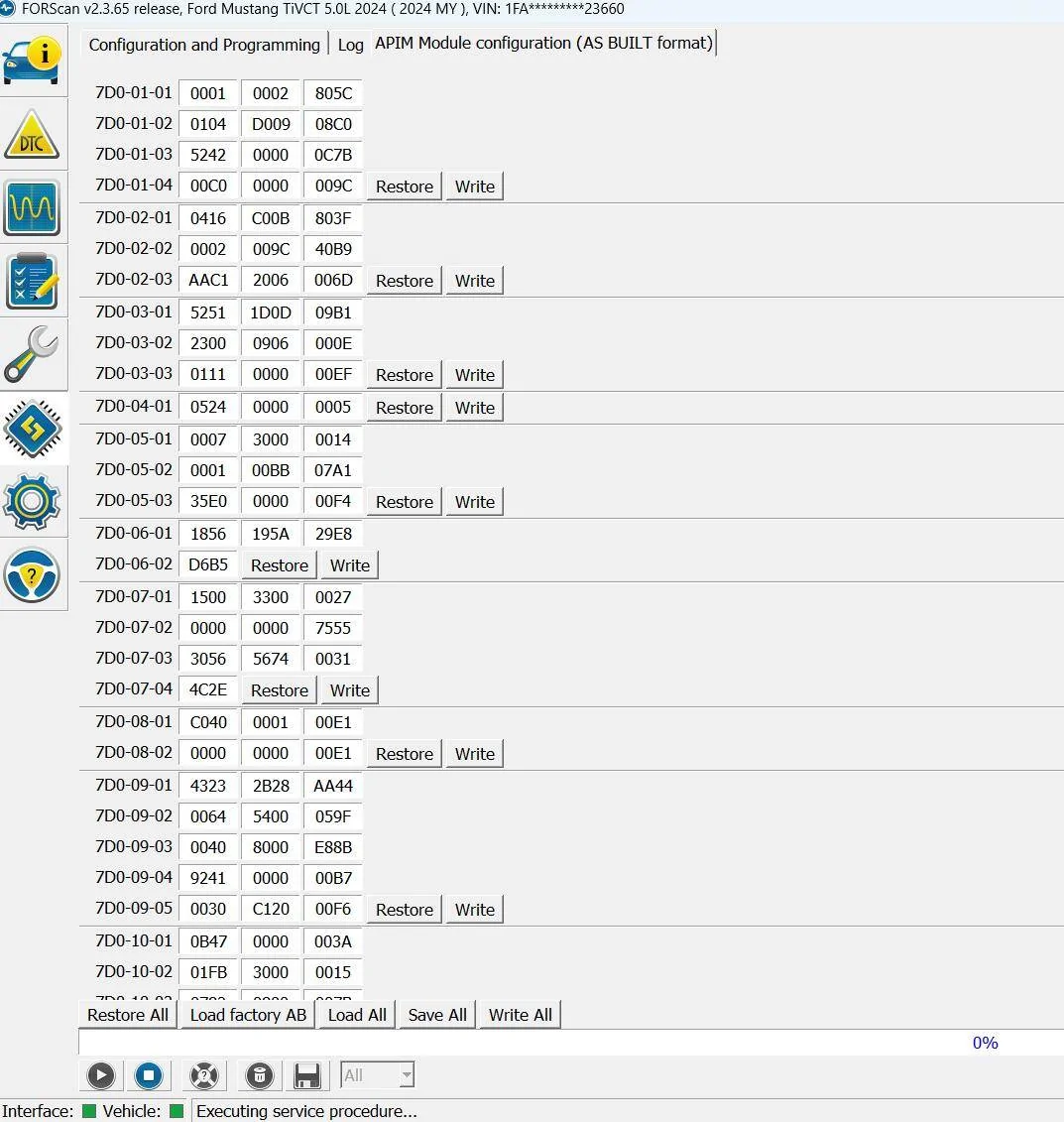Image resolution: width=1064 pixels, height=1122 pixels.
Task: Click the stop procedure button
Action: click(x=149, y=1074)
